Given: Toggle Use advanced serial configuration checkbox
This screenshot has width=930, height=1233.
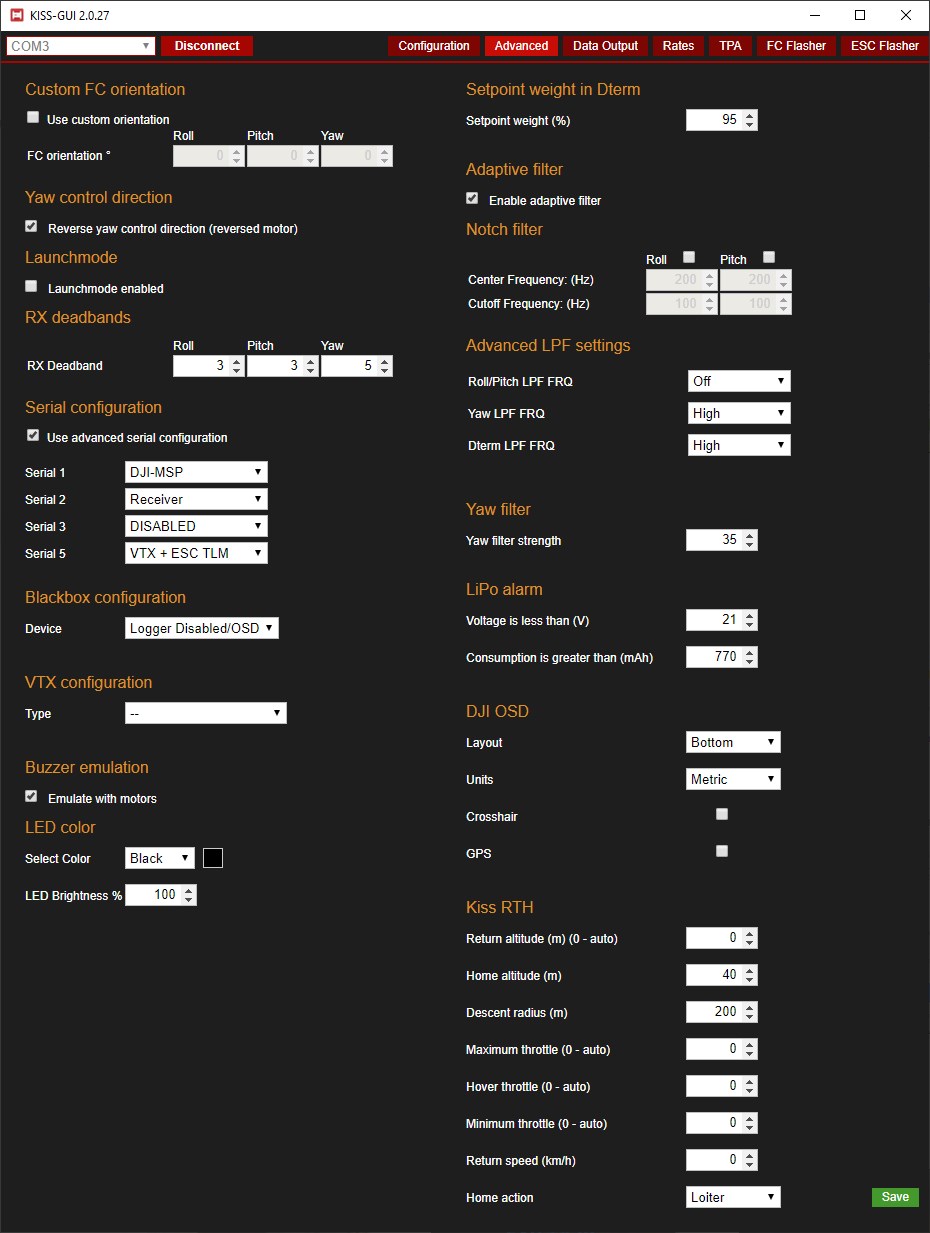Looking at the screenshot, I should click(x=33, y=436).
